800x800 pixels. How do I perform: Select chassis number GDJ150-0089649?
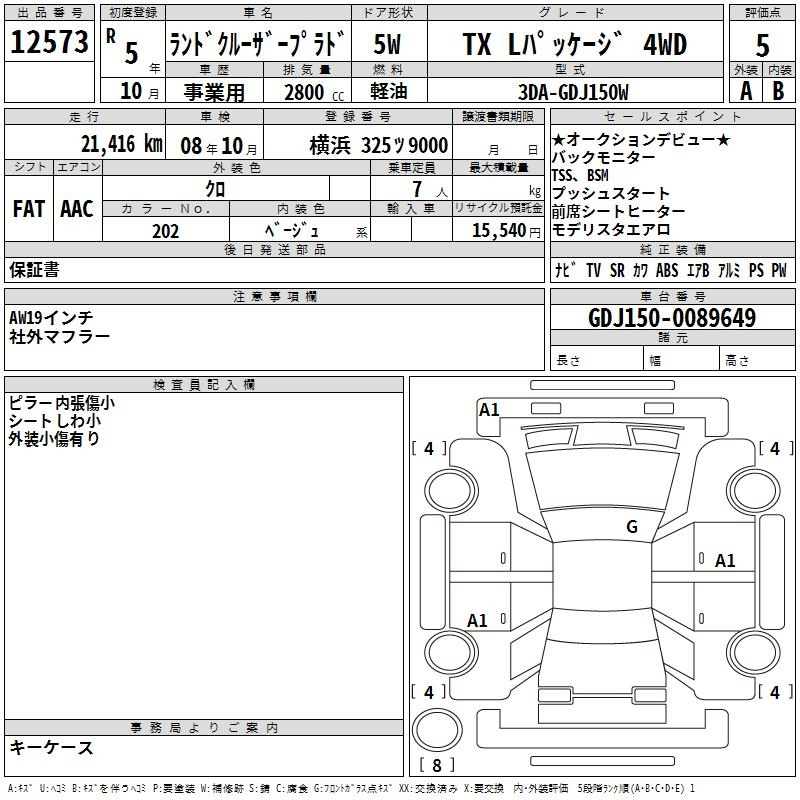point(672,318)
